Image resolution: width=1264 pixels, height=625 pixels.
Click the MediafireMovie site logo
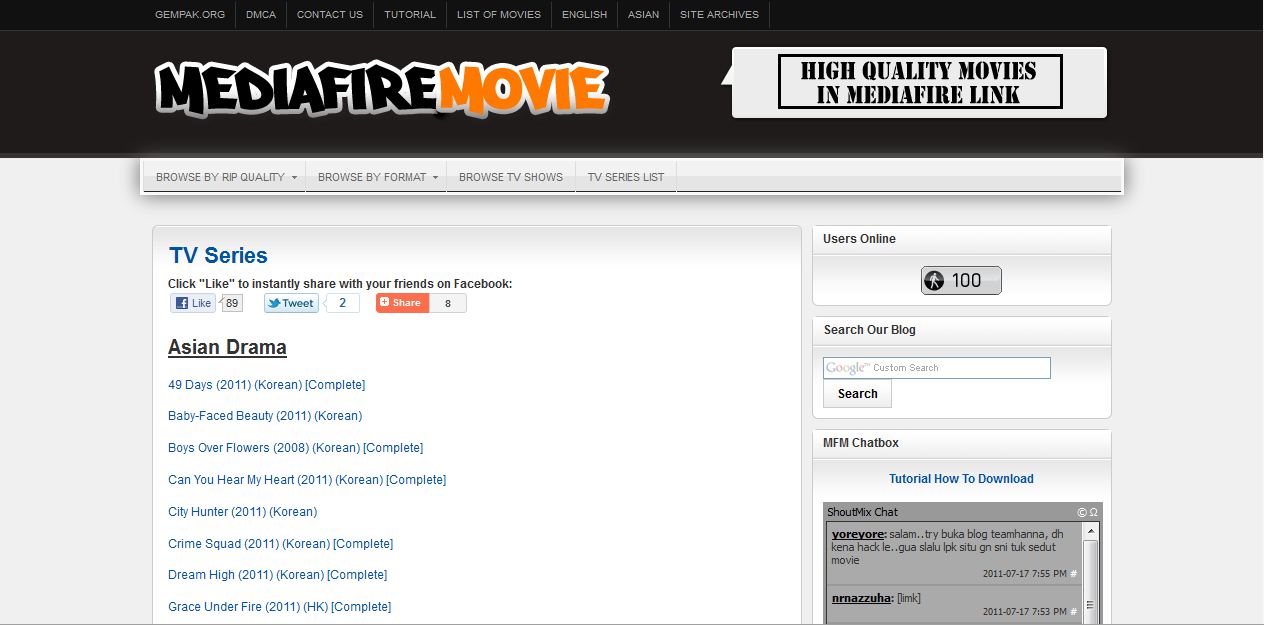tap(382, 89)
